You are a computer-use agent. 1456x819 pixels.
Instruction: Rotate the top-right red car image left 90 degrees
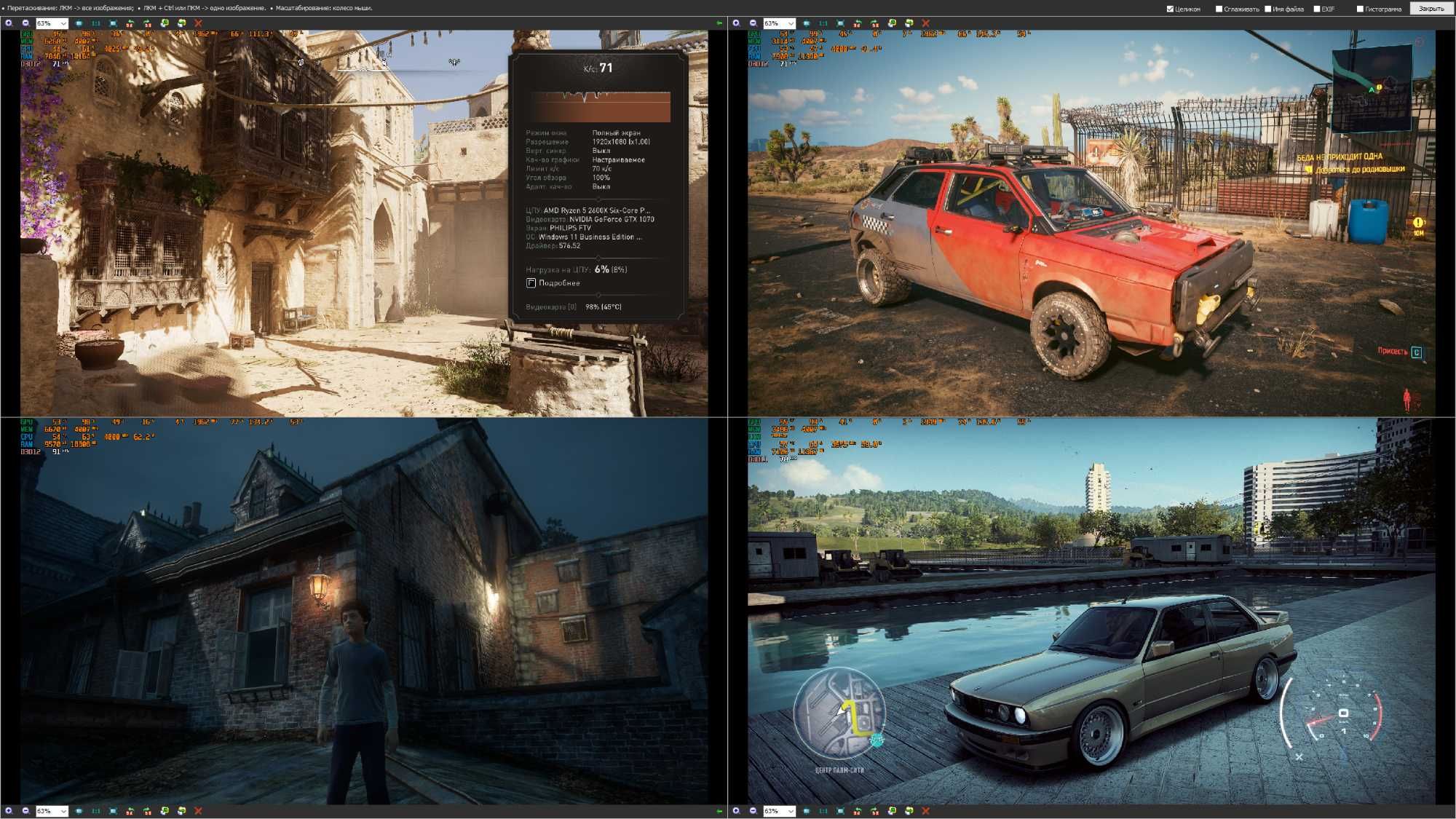[x=858, y=23]
